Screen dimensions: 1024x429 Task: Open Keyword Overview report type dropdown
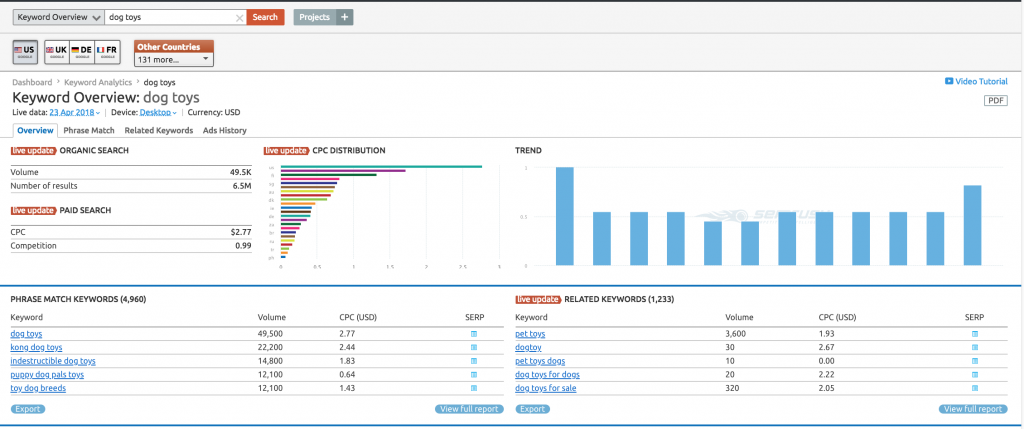59,17
